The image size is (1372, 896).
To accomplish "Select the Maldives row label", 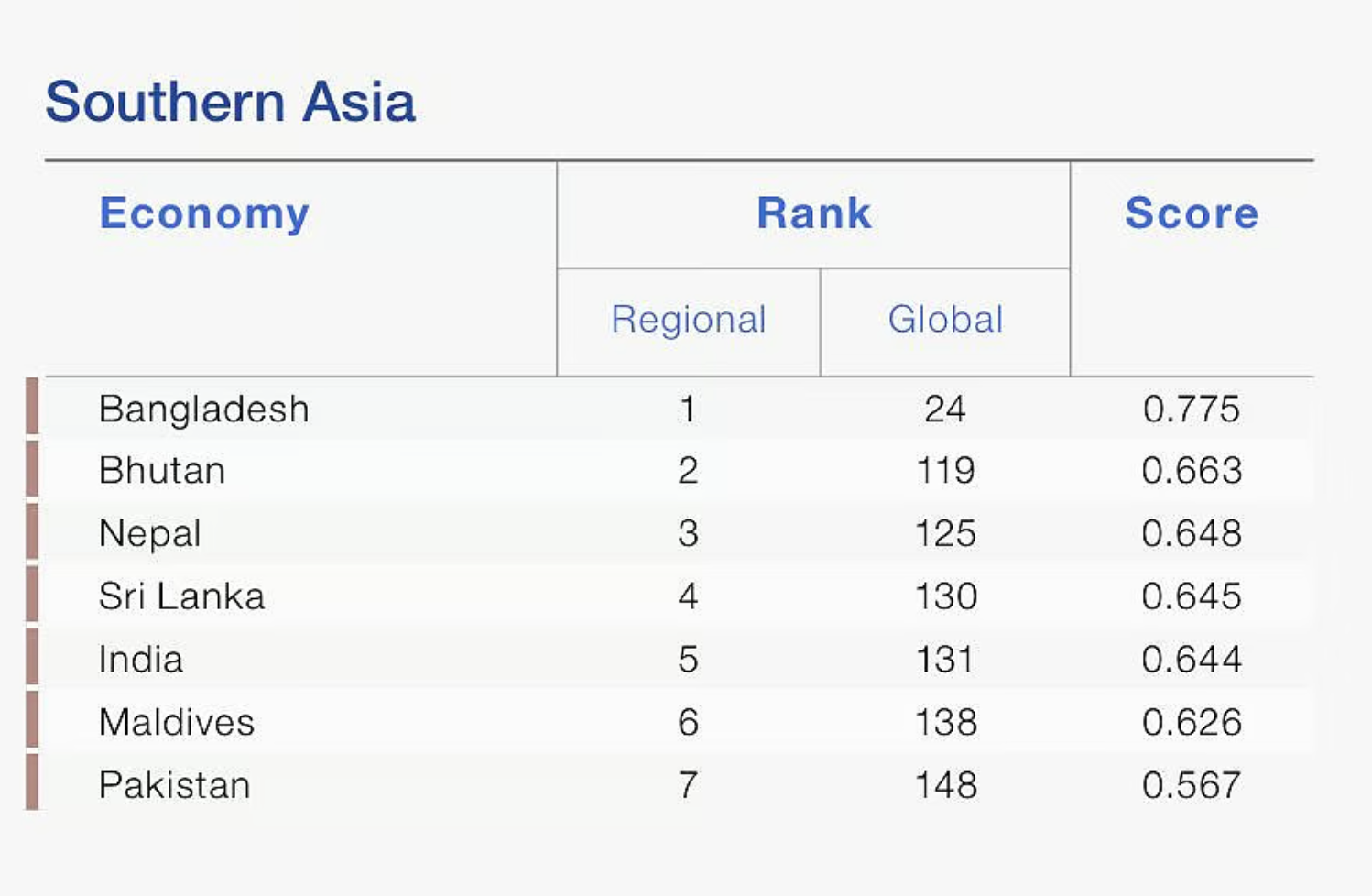I will coord(177,722).
